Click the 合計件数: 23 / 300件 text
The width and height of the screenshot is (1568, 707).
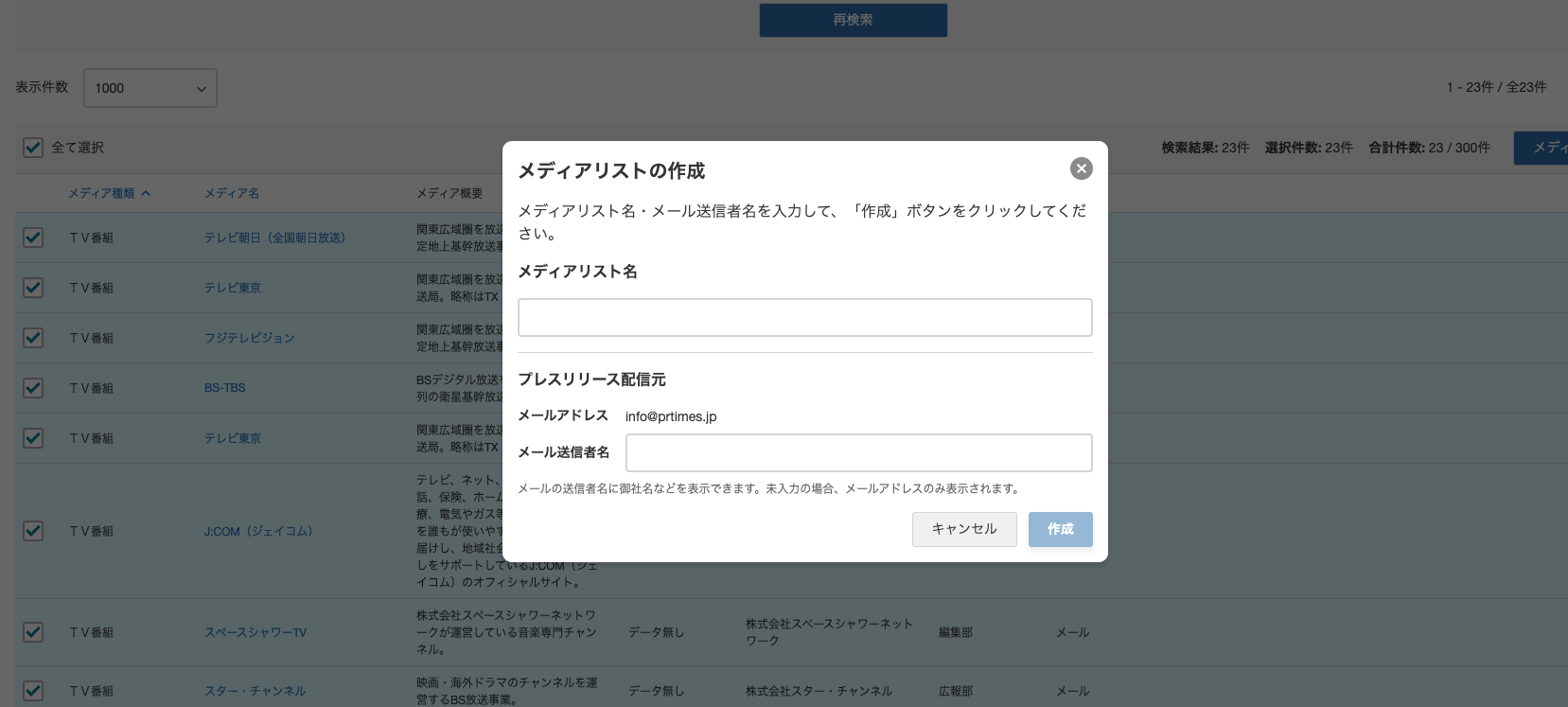[1430, 148]
